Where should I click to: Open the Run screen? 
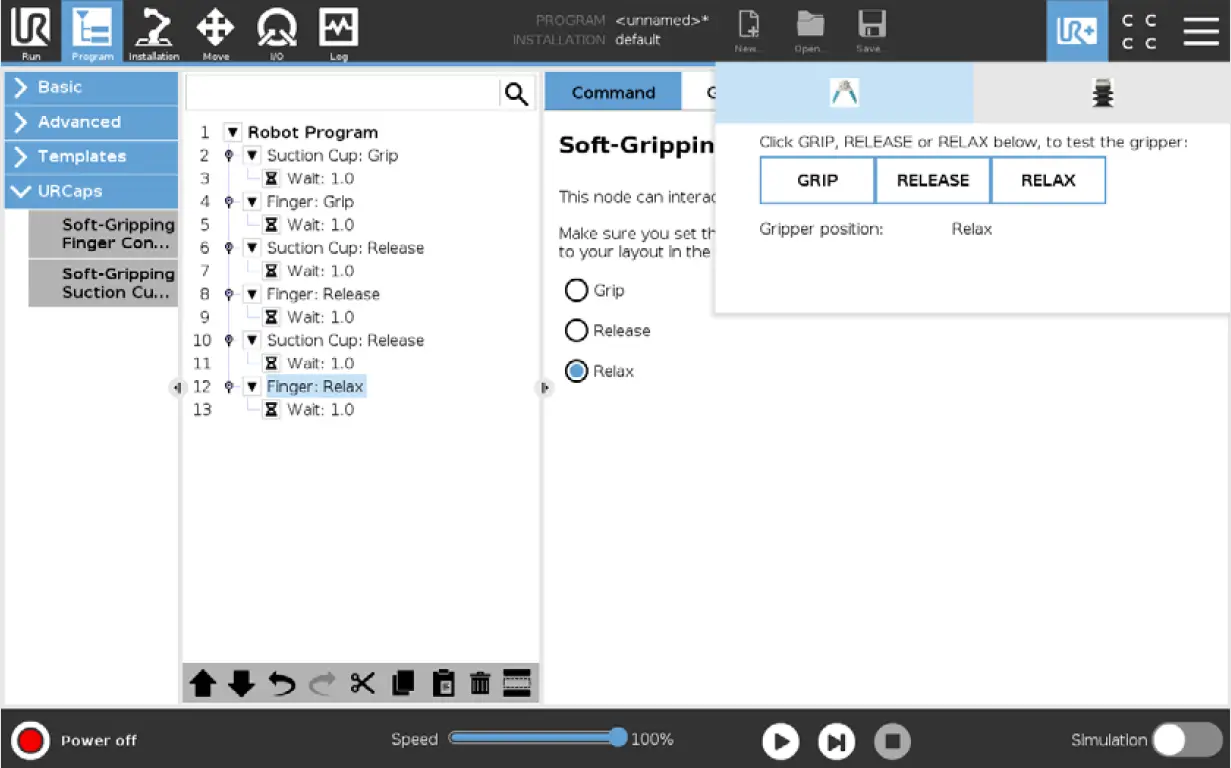(x=31, y=32)
